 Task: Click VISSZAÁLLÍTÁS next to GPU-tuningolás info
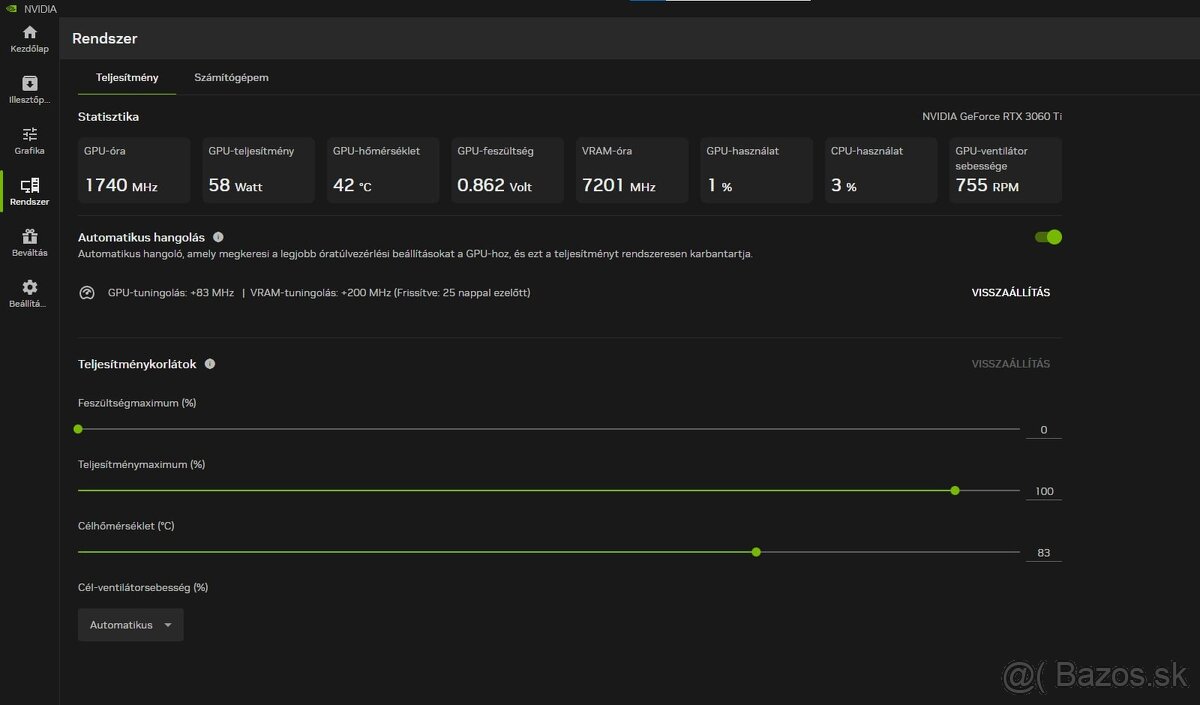pos(1010,293)
